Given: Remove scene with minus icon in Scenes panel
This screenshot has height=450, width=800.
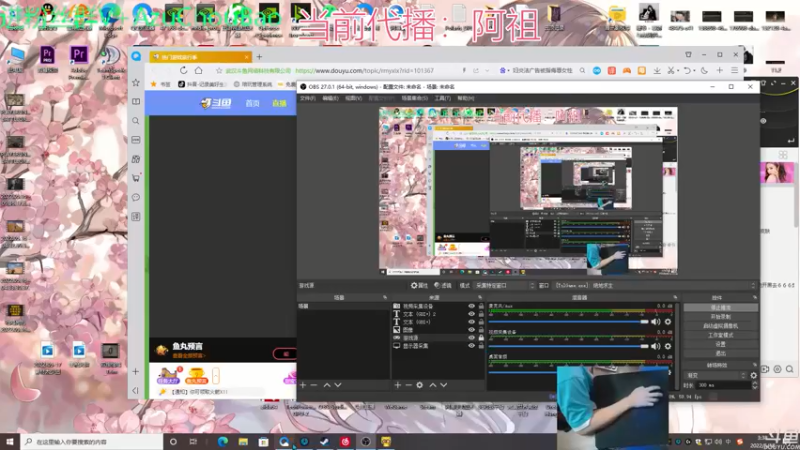Looking at the screenshot, I should (314, 385).
